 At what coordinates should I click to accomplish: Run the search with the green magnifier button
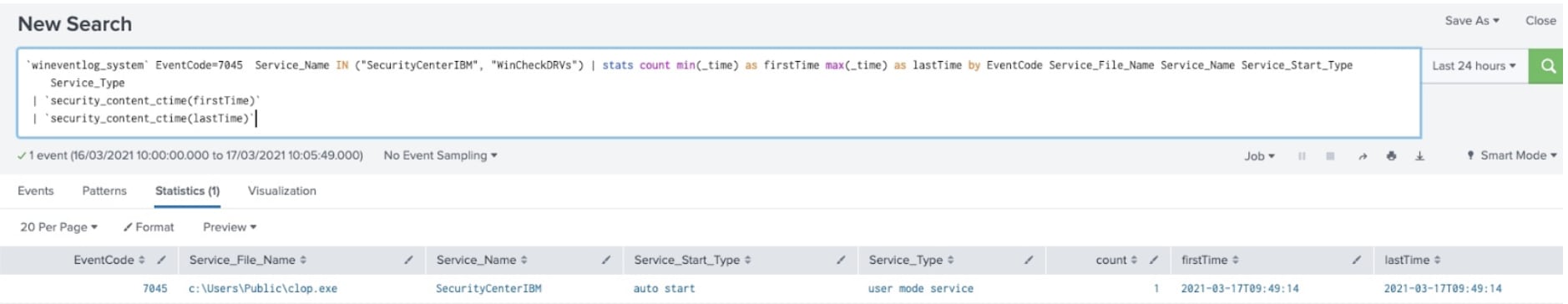[1546, 66]
